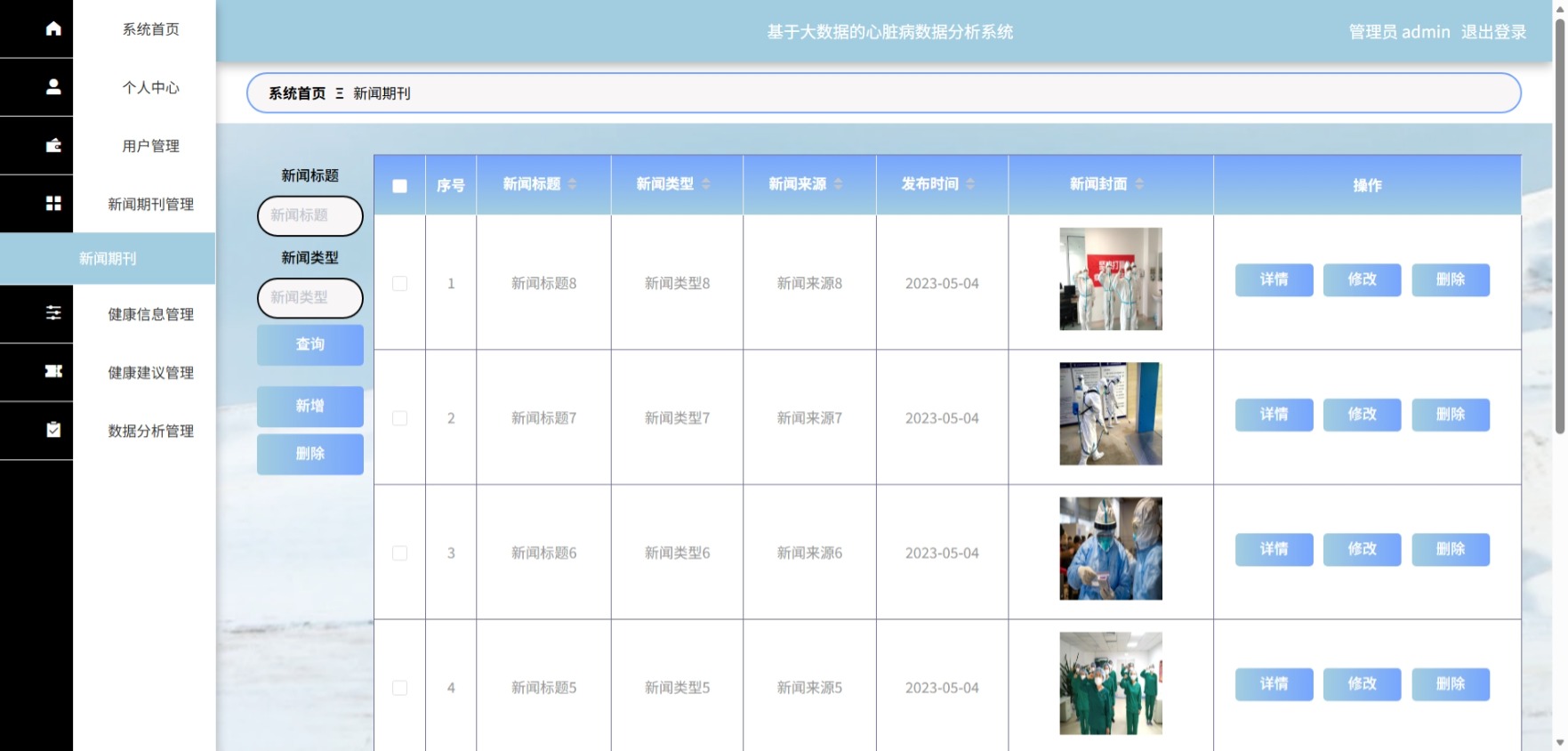The image size is (1568, 751).
Task: Open cover image of 新闻标题8
Action: 1111,279
